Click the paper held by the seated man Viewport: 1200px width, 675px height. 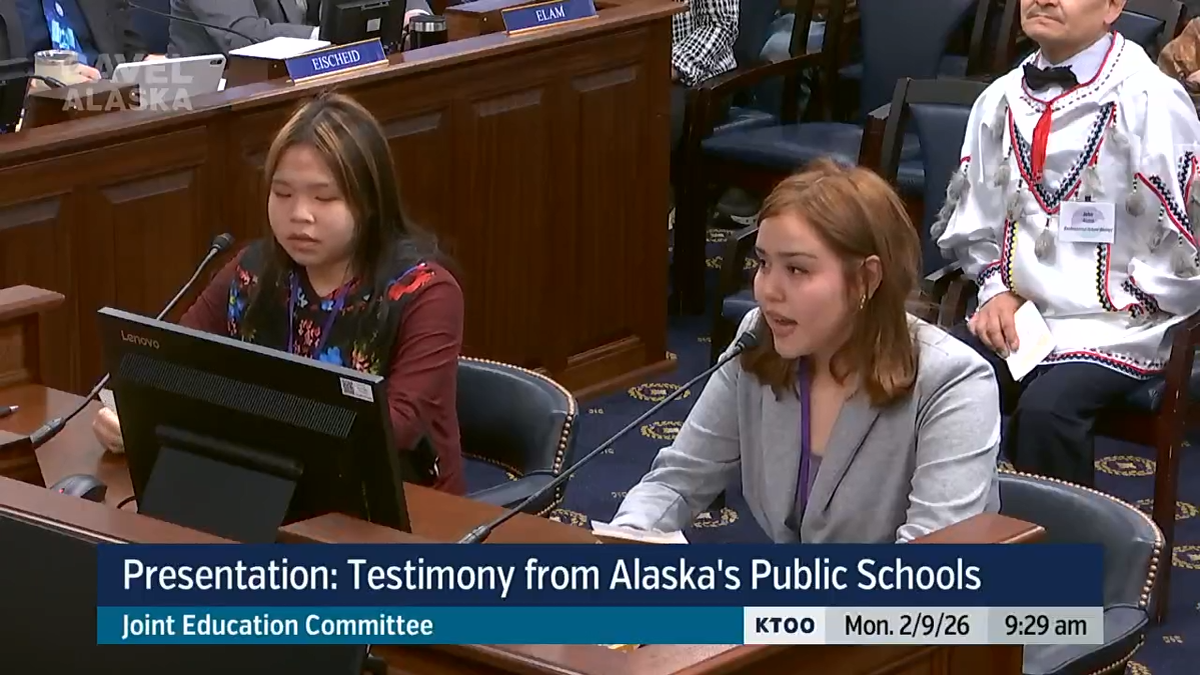(x=1028, y=340)
